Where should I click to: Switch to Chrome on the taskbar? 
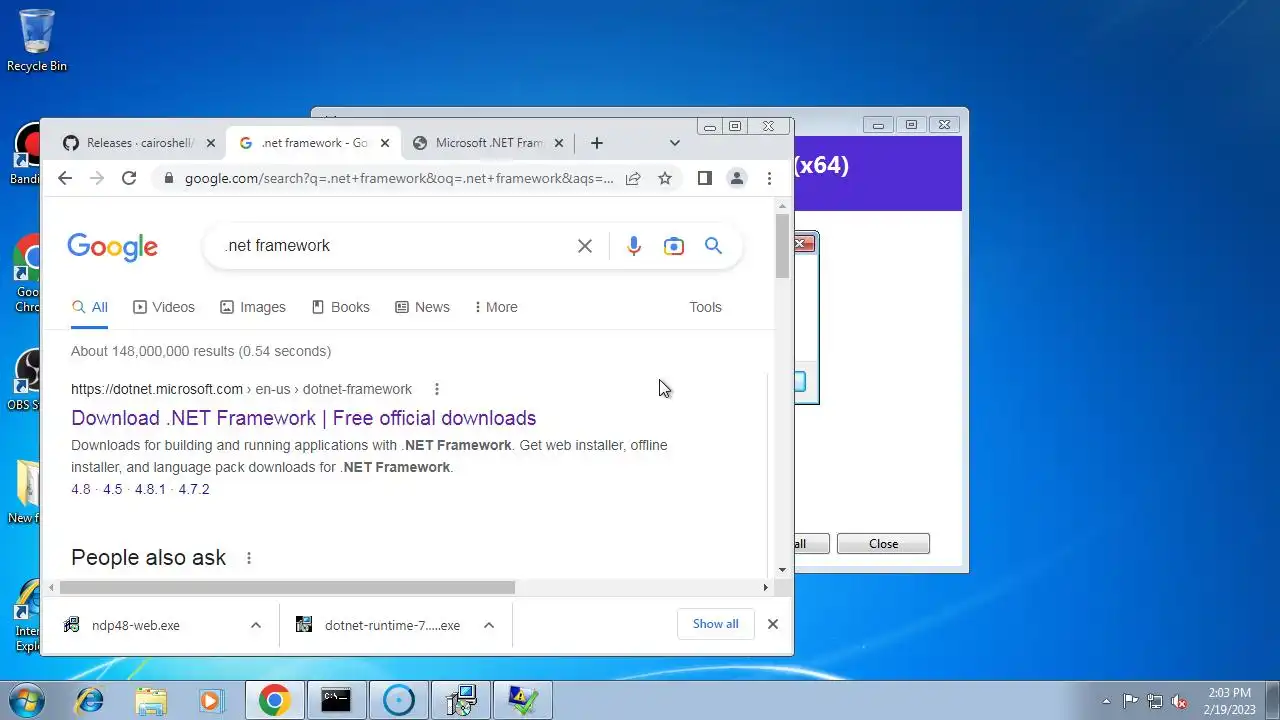[275, 701]
